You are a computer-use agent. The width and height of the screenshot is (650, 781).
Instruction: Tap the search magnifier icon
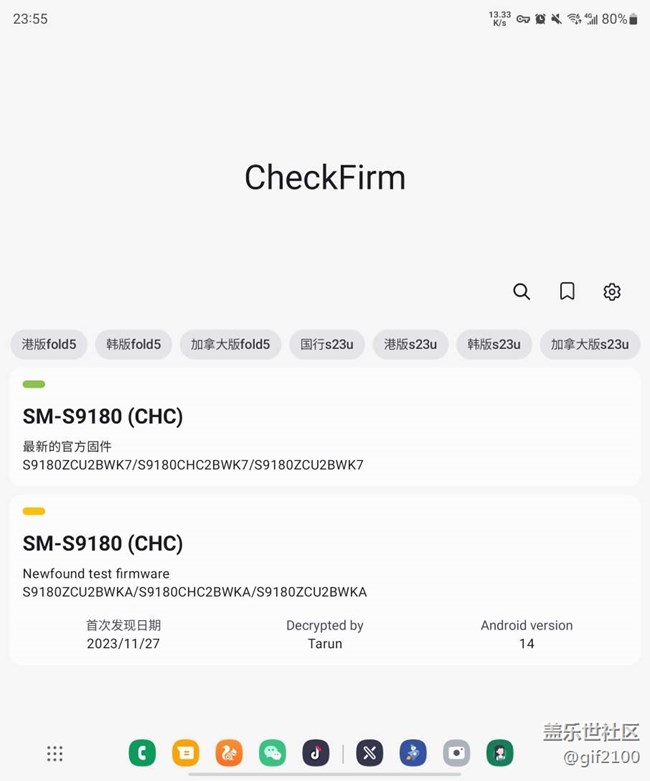(521, 291)
